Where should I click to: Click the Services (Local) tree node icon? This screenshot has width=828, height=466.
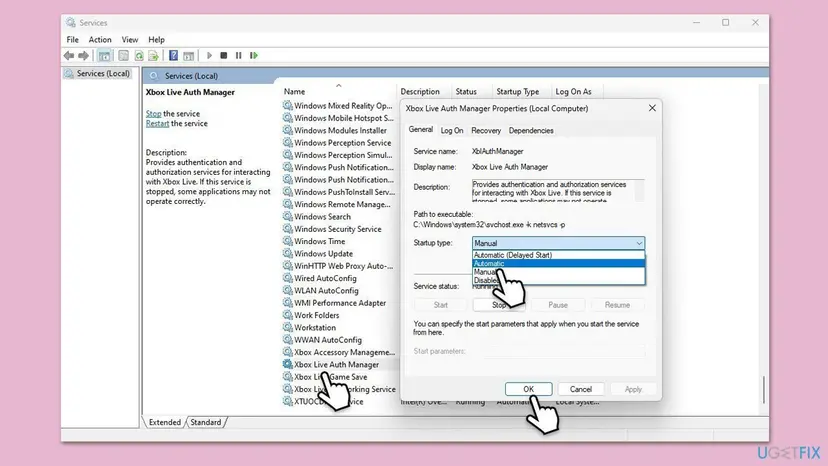click(x=69, y=73)
